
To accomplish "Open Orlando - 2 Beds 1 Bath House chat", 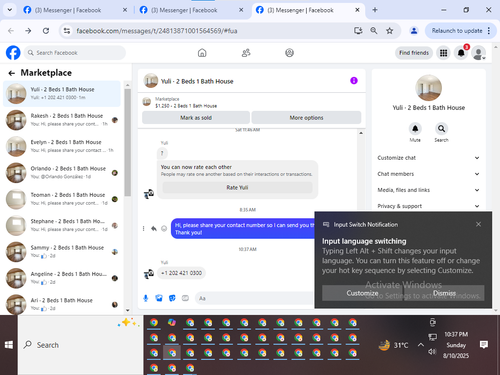I will click(x=62, y=172).
